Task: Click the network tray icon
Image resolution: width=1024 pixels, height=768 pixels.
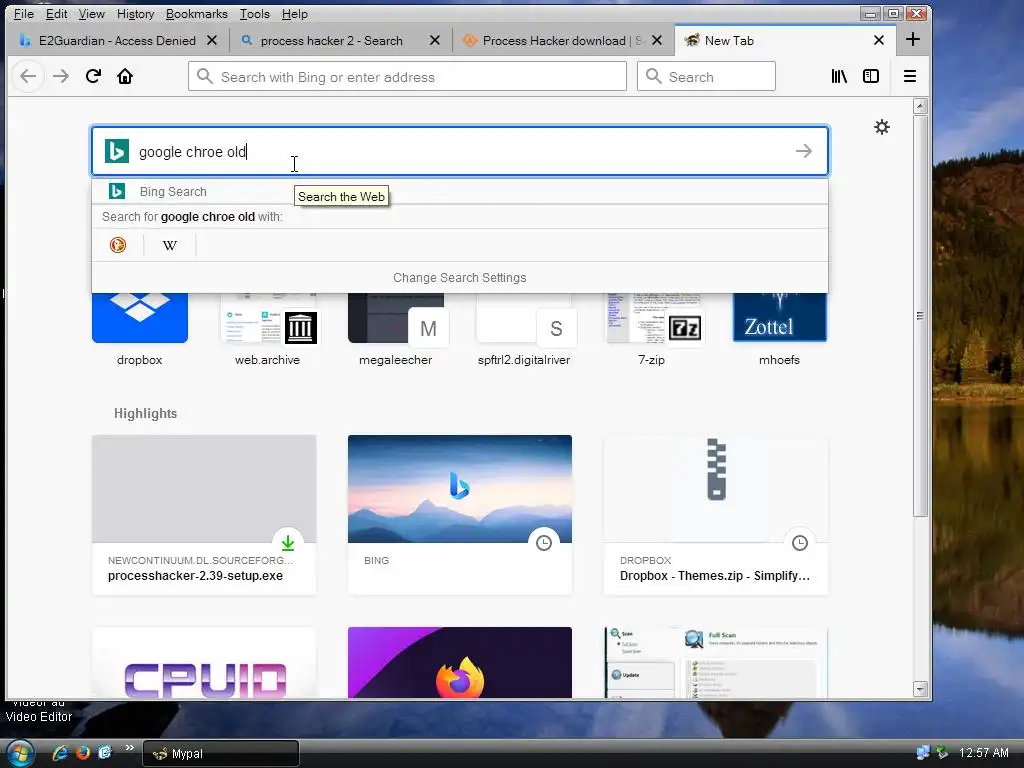Action: point(923,753)
